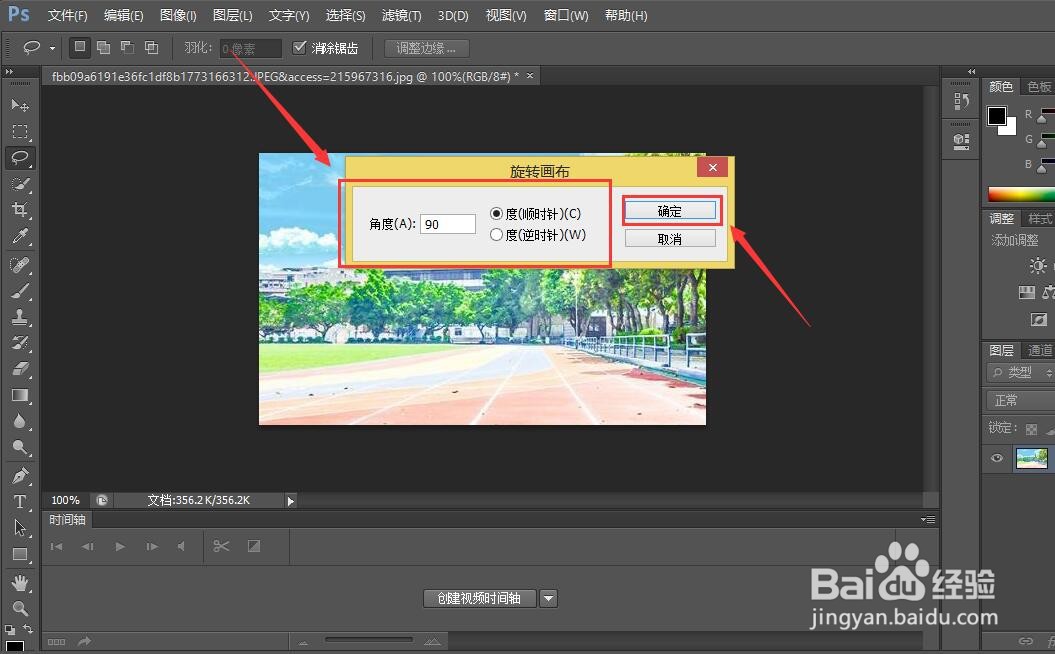Screen dimensions: 1055x654
Task: Select the Zoom tool
Action: coord(20,608)
